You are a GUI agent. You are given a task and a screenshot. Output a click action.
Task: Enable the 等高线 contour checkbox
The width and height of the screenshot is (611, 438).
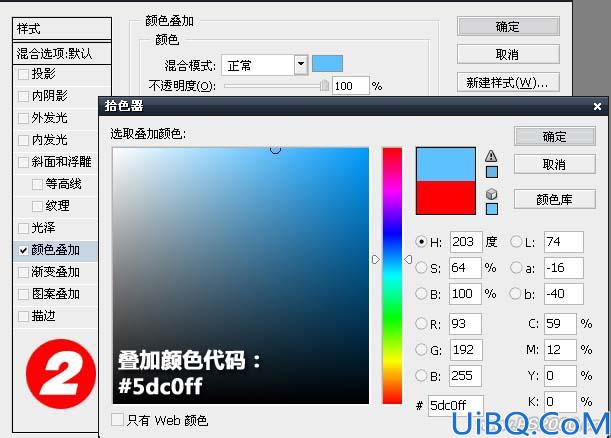(37, 184)
